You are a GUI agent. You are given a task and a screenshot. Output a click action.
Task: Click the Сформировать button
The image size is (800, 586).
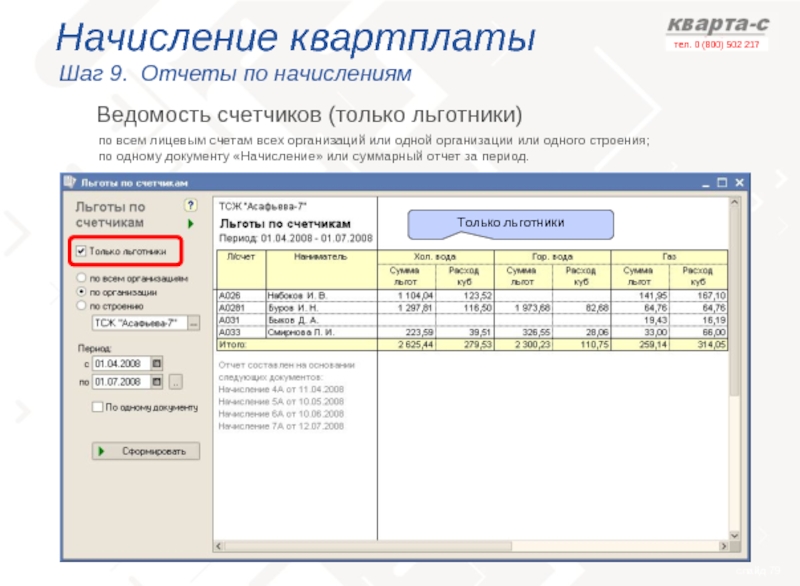[x=145, y=451]
